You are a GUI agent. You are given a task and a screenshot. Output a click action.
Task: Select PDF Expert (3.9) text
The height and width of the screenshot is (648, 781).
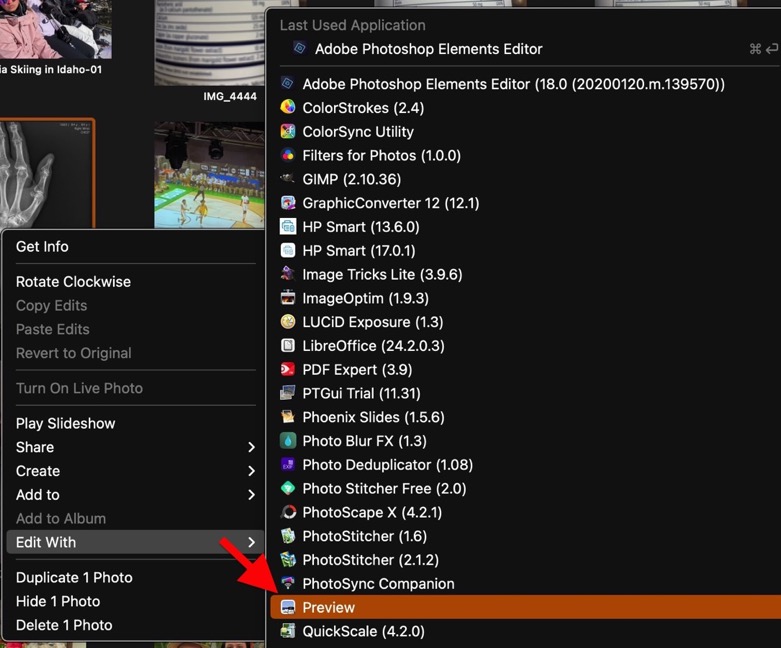tap(357, 370)
